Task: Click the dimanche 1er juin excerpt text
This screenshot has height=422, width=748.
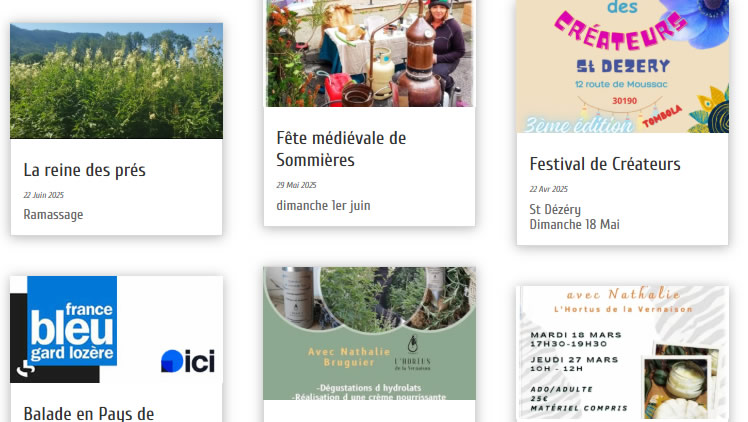Action: tap(323, 206)
